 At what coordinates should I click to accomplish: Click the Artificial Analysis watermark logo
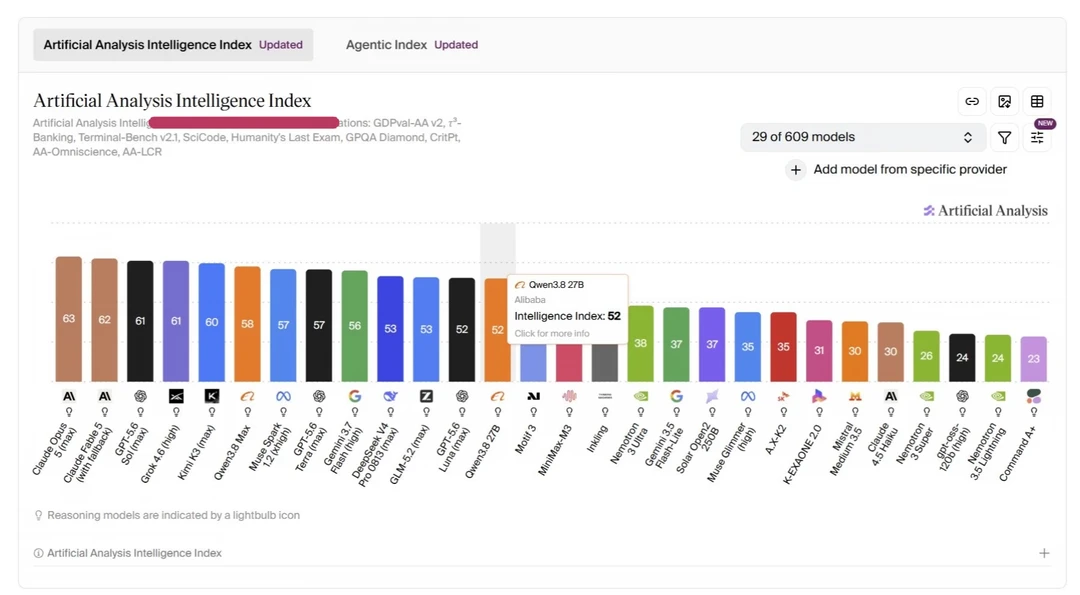[986, 211]
